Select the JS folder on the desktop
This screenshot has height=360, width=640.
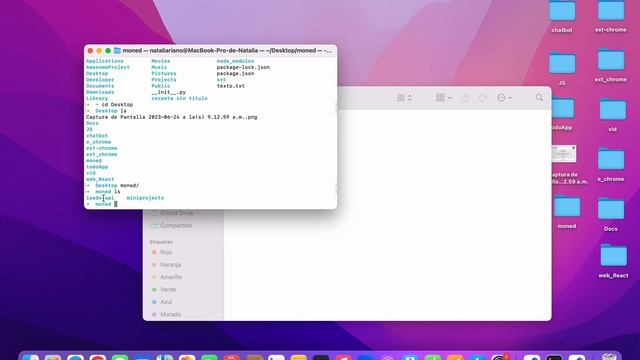point(562,63)
